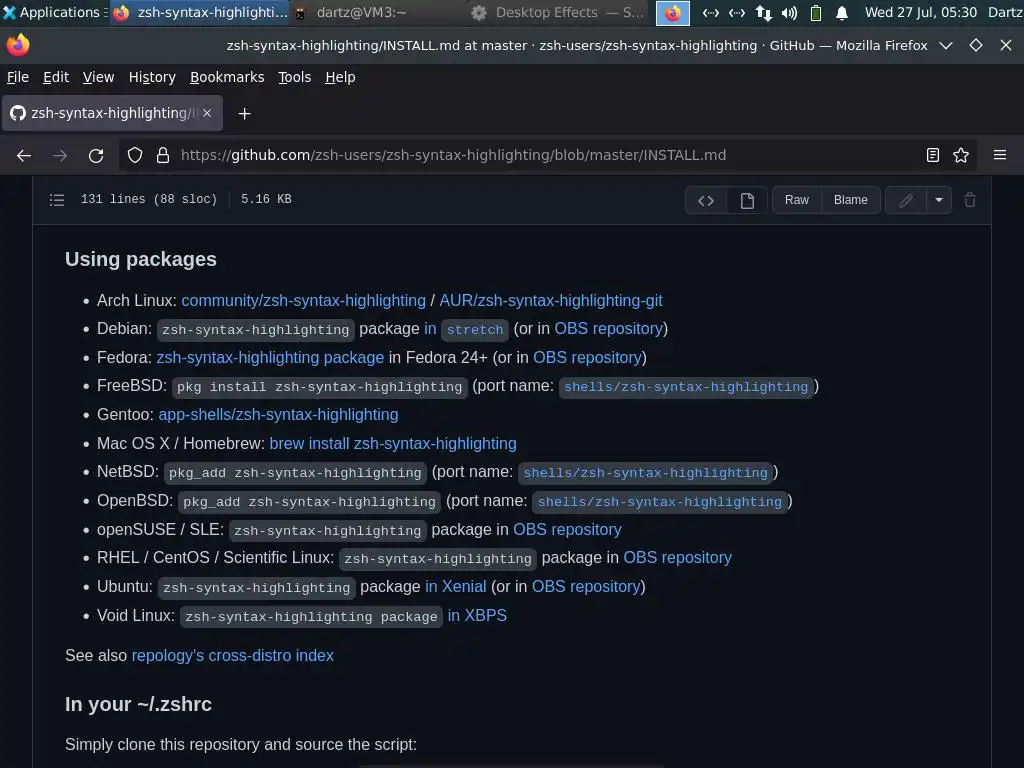Open the Tools menu
1024x768 pixels.
pos(295,77)
